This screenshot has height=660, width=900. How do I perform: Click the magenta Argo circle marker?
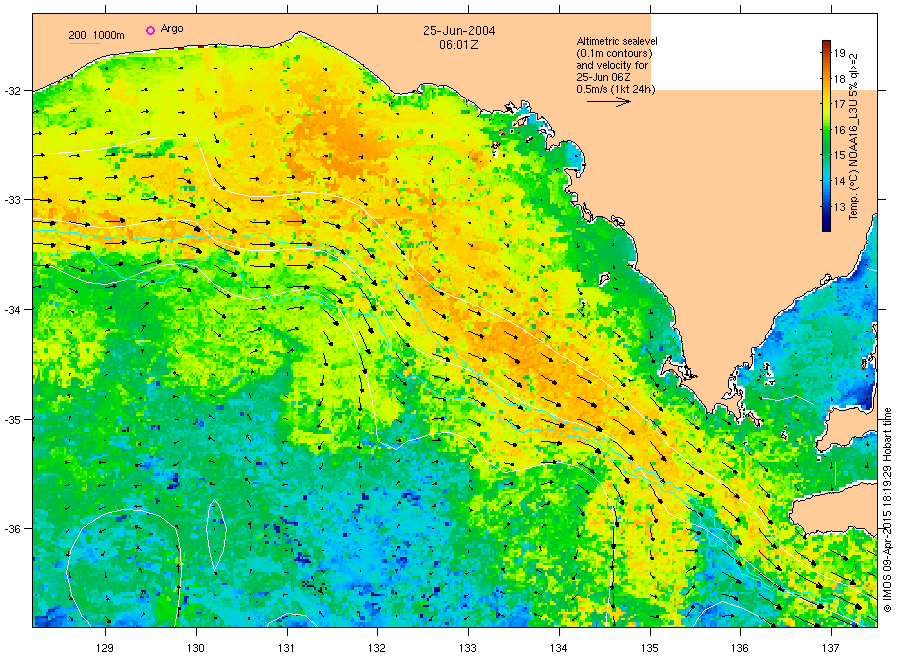click(150, 30)
